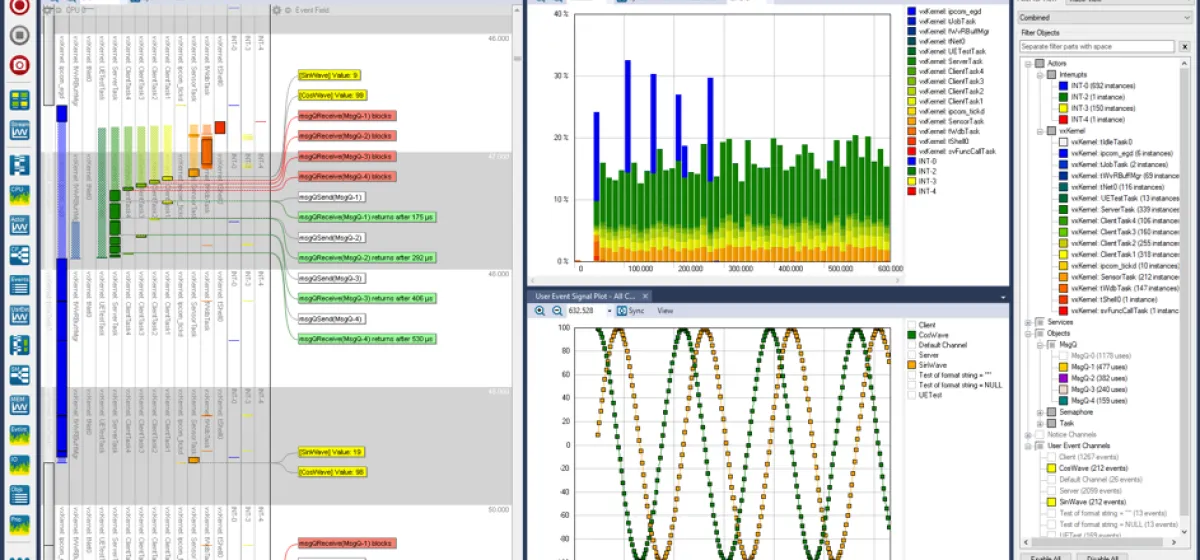Toggle the Client channel in Signal Plot legend
The height and width of the screenshot is (560, 1200).
[911, 326]
